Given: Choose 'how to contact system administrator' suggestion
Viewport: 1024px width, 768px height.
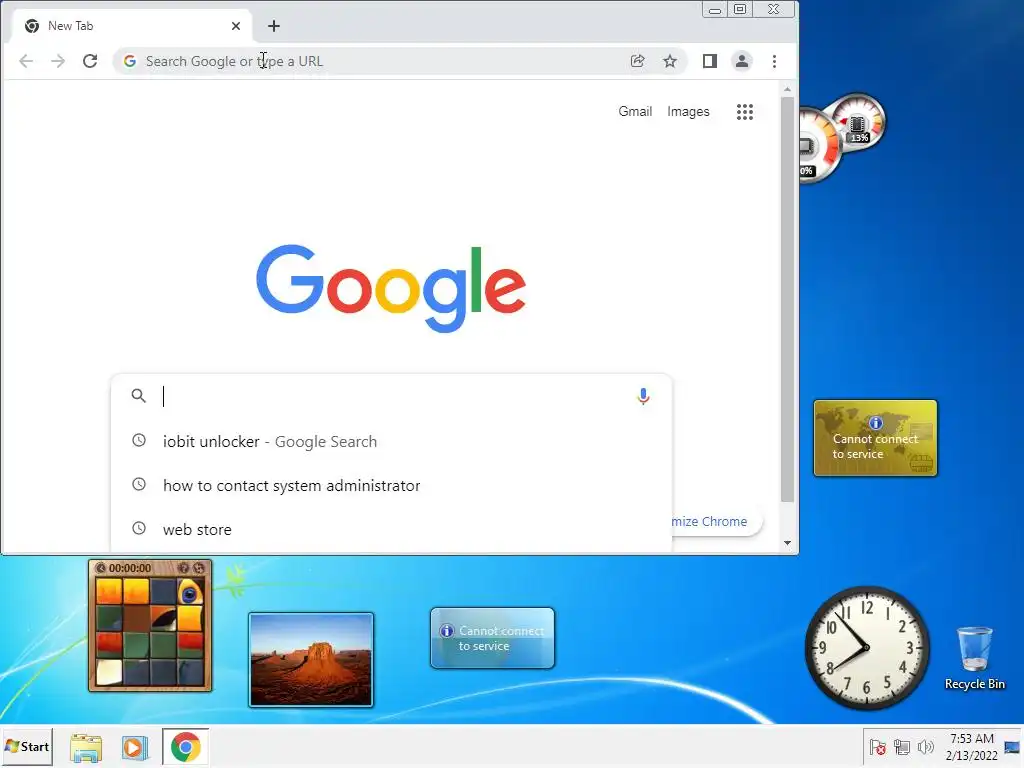Looking at the screenshot, I should click(x=392, y=485).
